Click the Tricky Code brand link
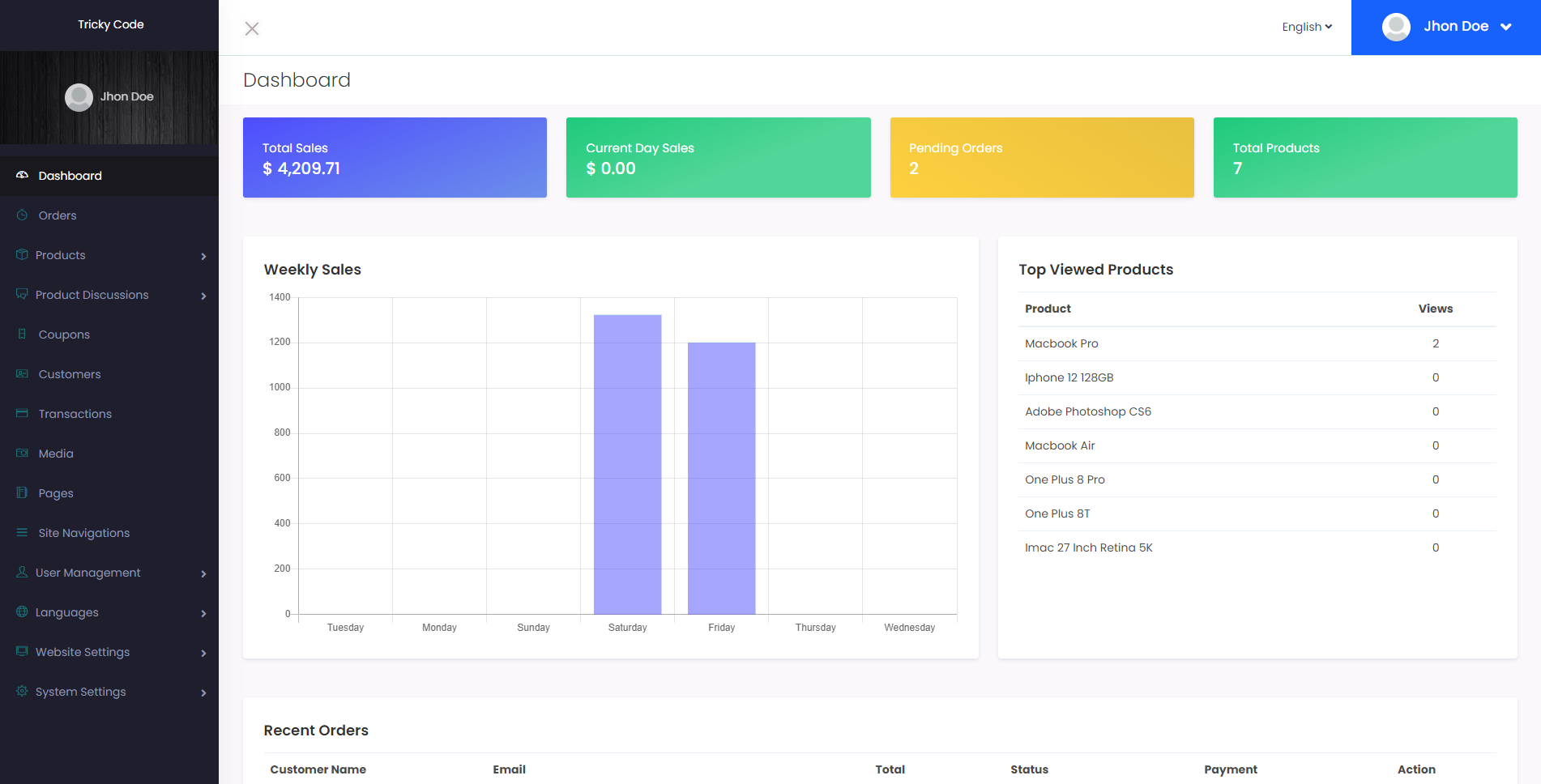The width and height of the screenshot is (1541, 784). (110, 24)
